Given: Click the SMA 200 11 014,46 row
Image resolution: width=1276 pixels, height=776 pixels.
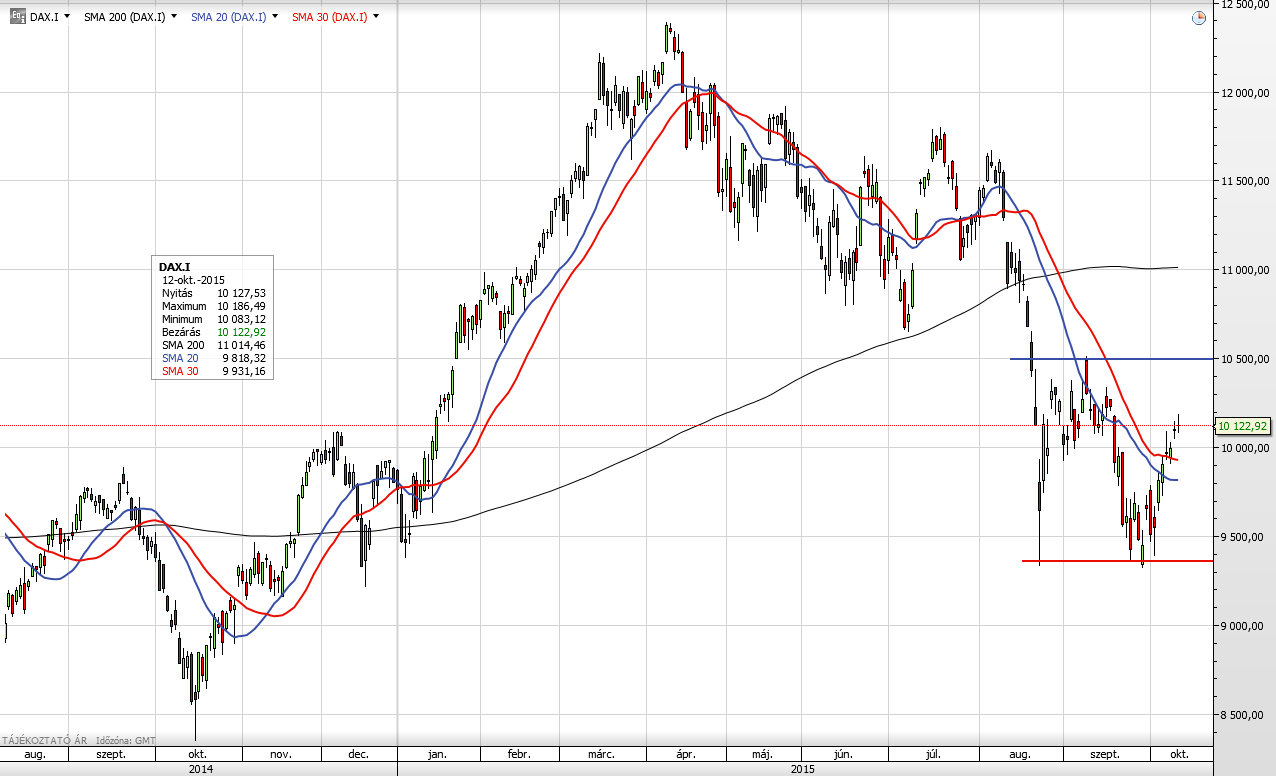Looking at the screenshot, I should pos(212,345).
